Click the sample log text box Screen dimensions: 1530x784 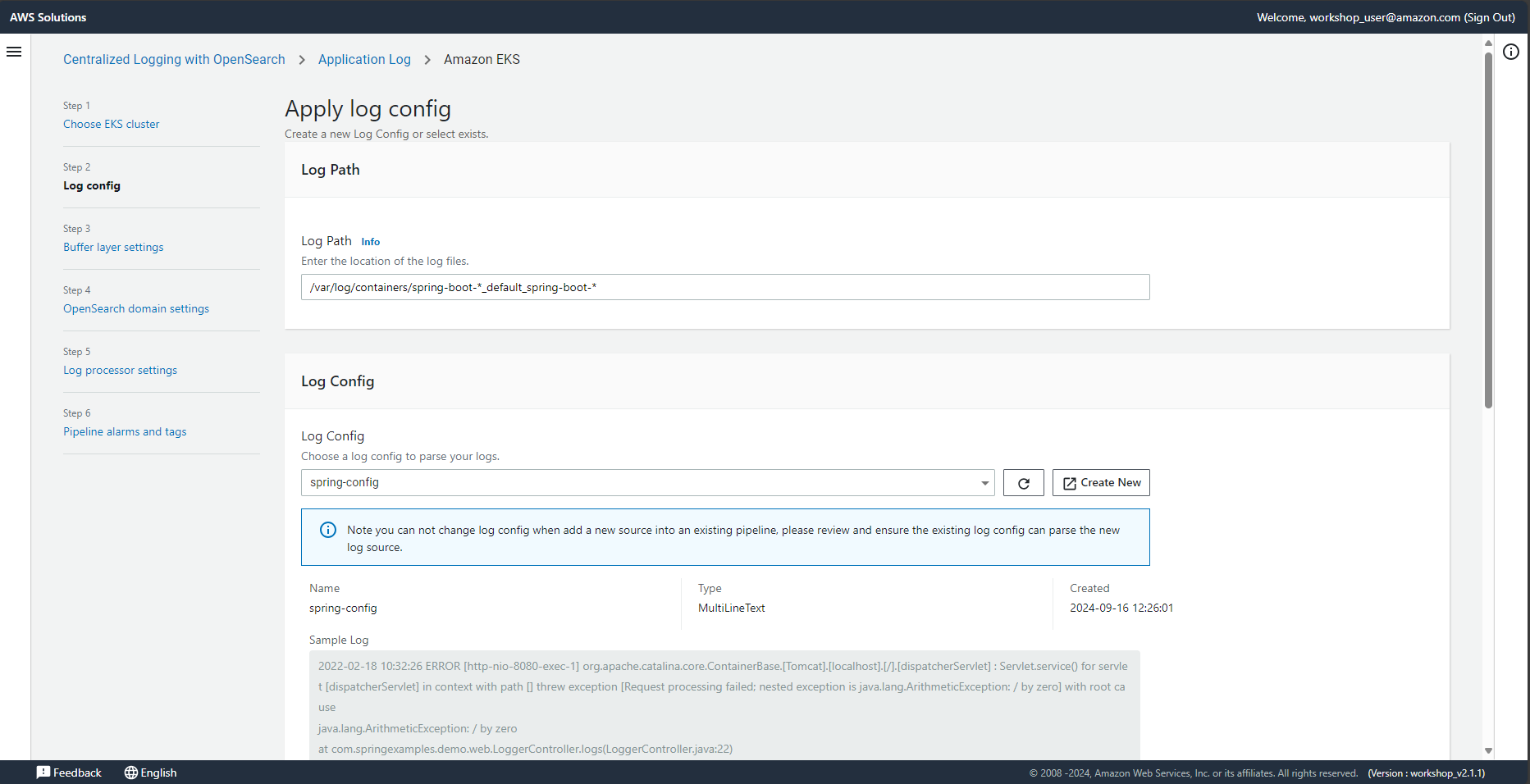click(724, 705)
